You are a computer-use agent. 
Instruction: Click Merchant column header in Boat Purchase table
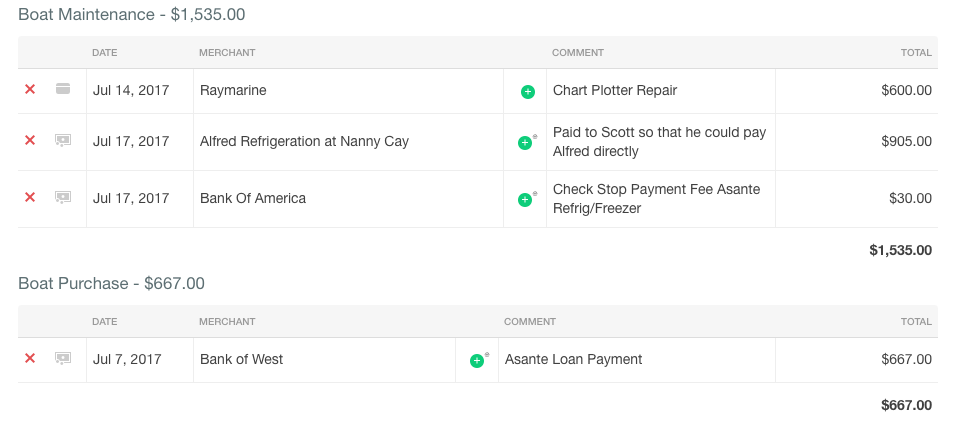[x=227, y=322]
